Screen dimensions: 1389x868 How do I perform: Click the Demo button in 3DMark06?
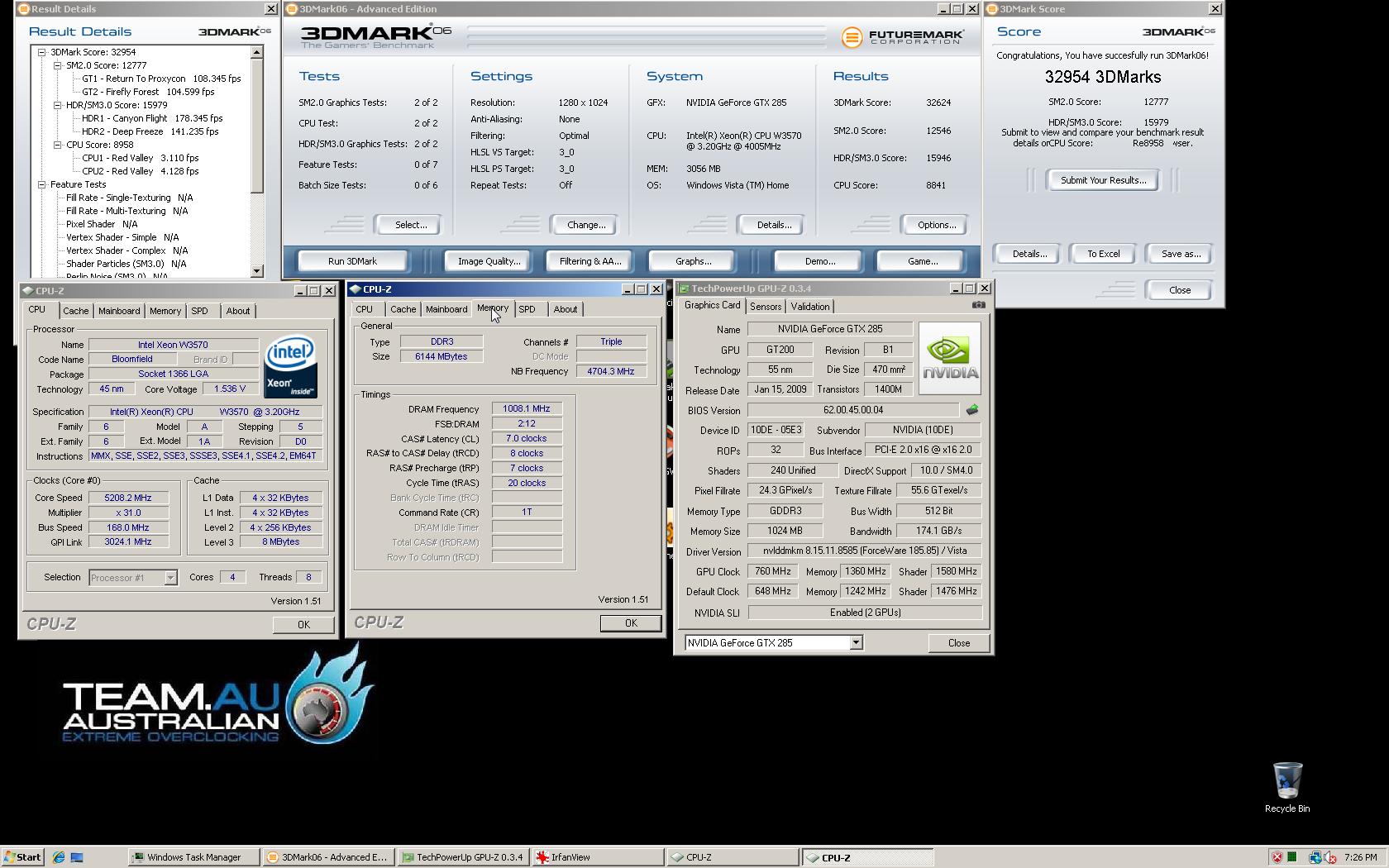click(819, 261)
